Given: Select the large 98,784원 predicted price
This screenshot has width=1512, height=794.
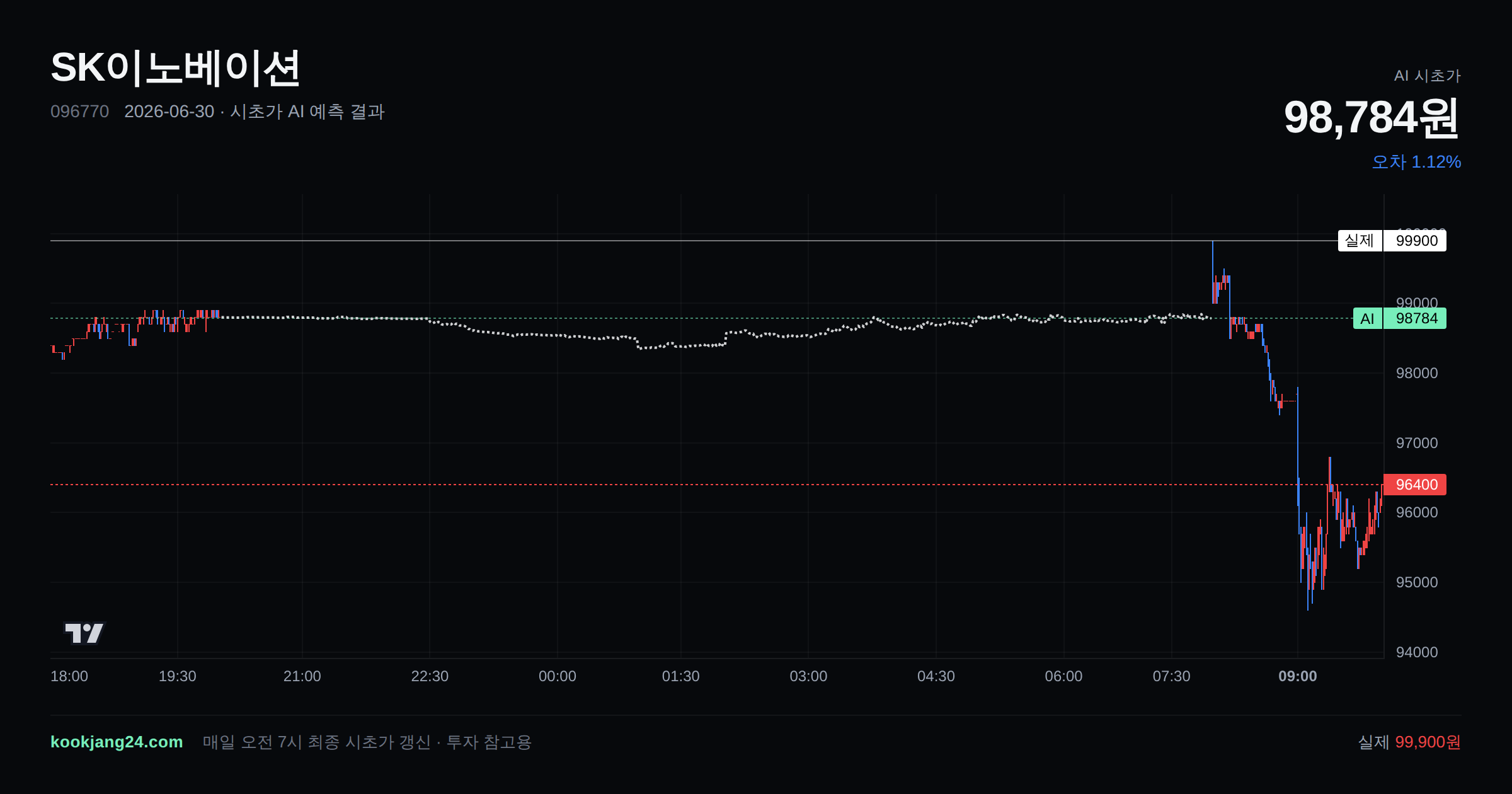Looking at the screenshot, I should (x=1372, y=118).
